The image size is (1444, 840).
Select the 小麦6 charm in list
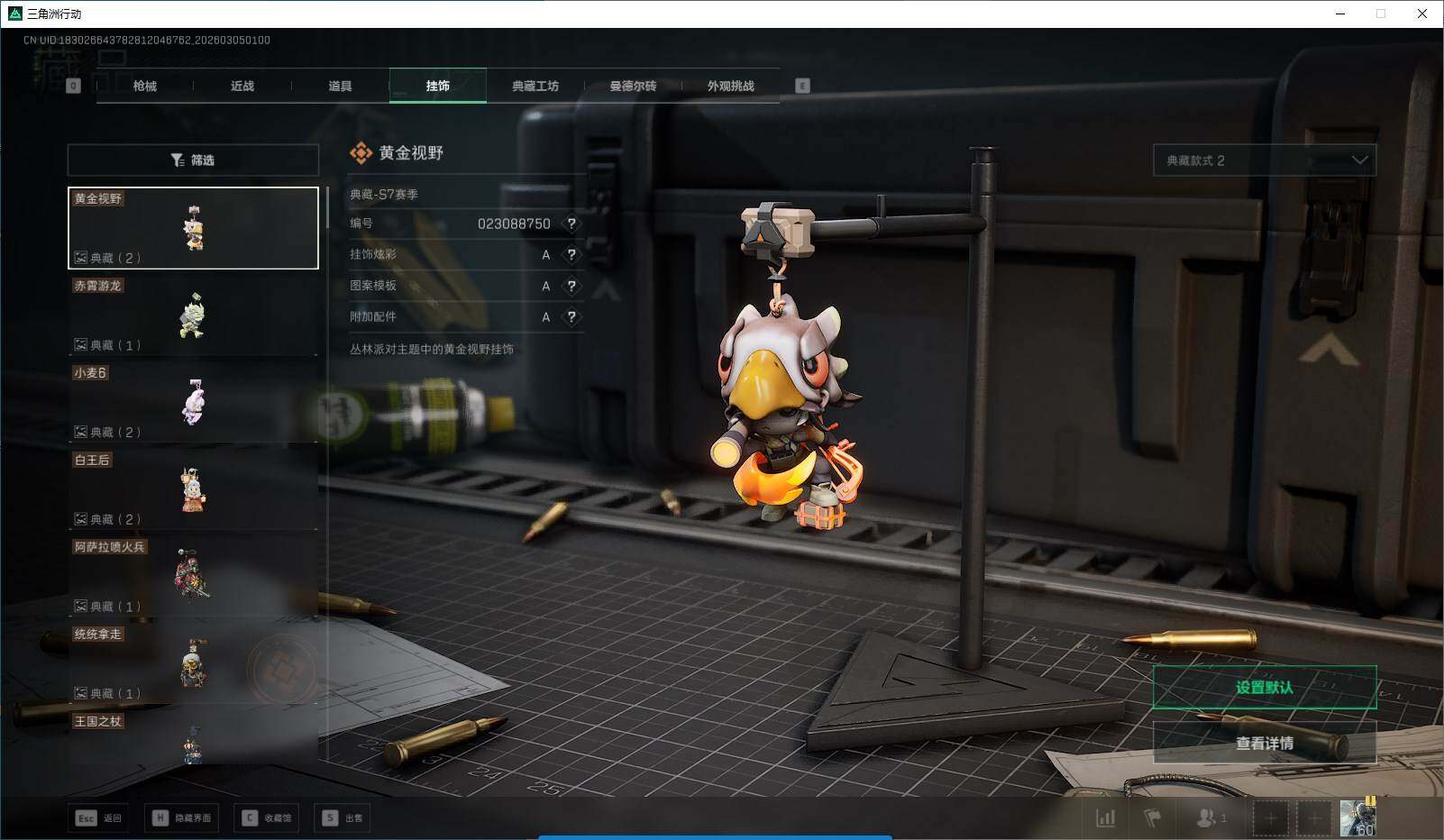(x=193, y=402)
